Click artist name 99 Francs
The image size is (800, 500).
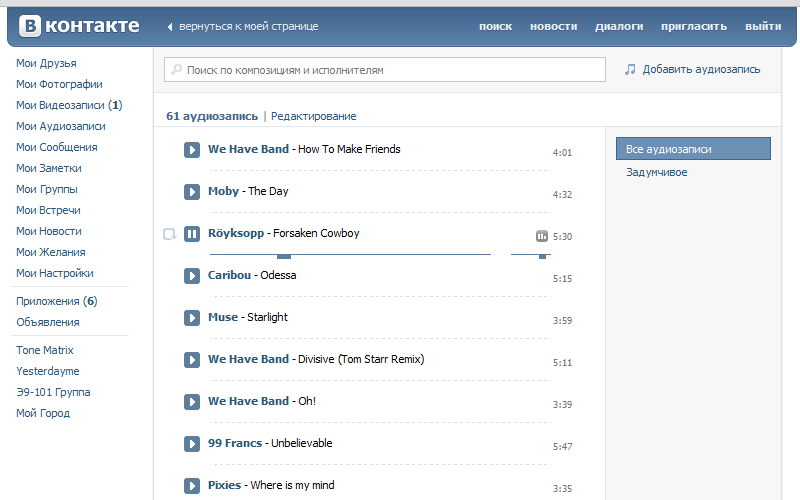[235, 443]
